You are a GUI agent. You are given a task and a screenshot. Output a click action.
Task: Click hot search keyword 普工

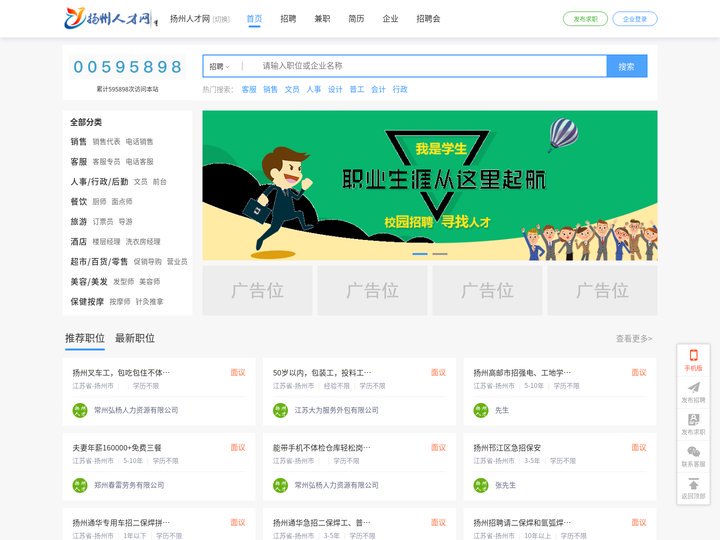[x=357, y=90]
